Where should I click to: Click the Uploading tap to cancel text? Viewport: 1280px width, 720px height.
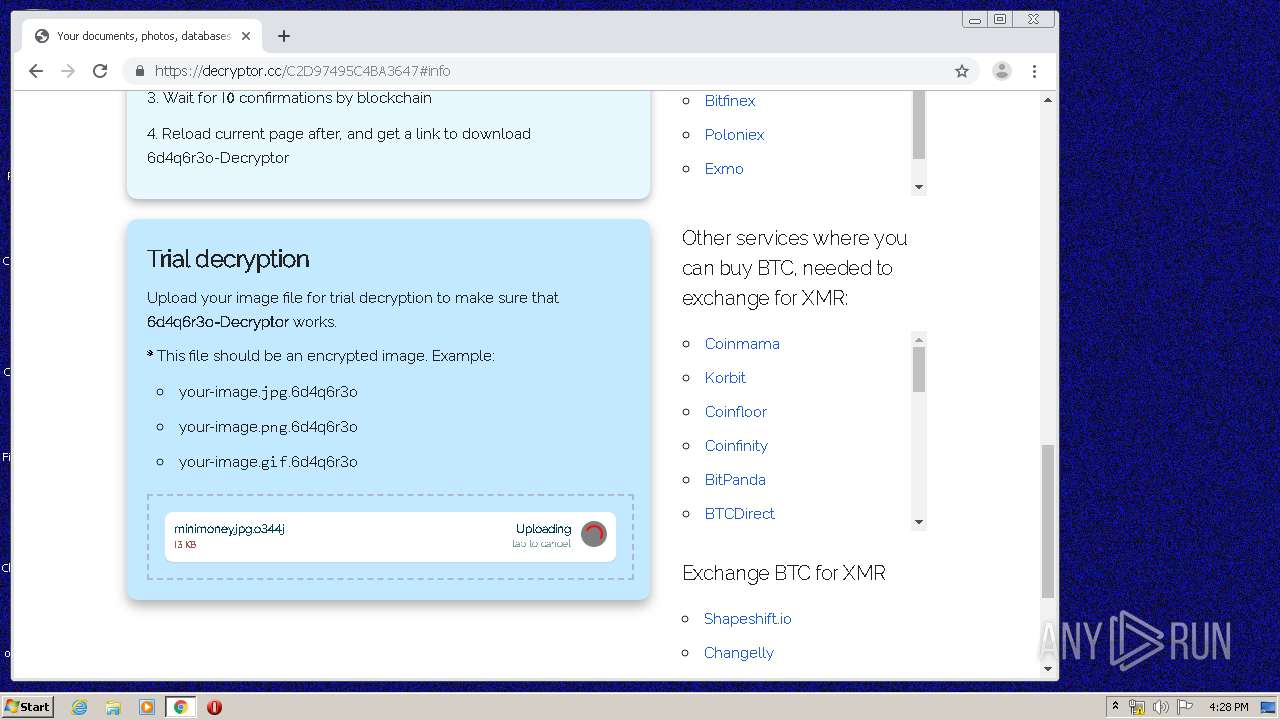point(542,536)
